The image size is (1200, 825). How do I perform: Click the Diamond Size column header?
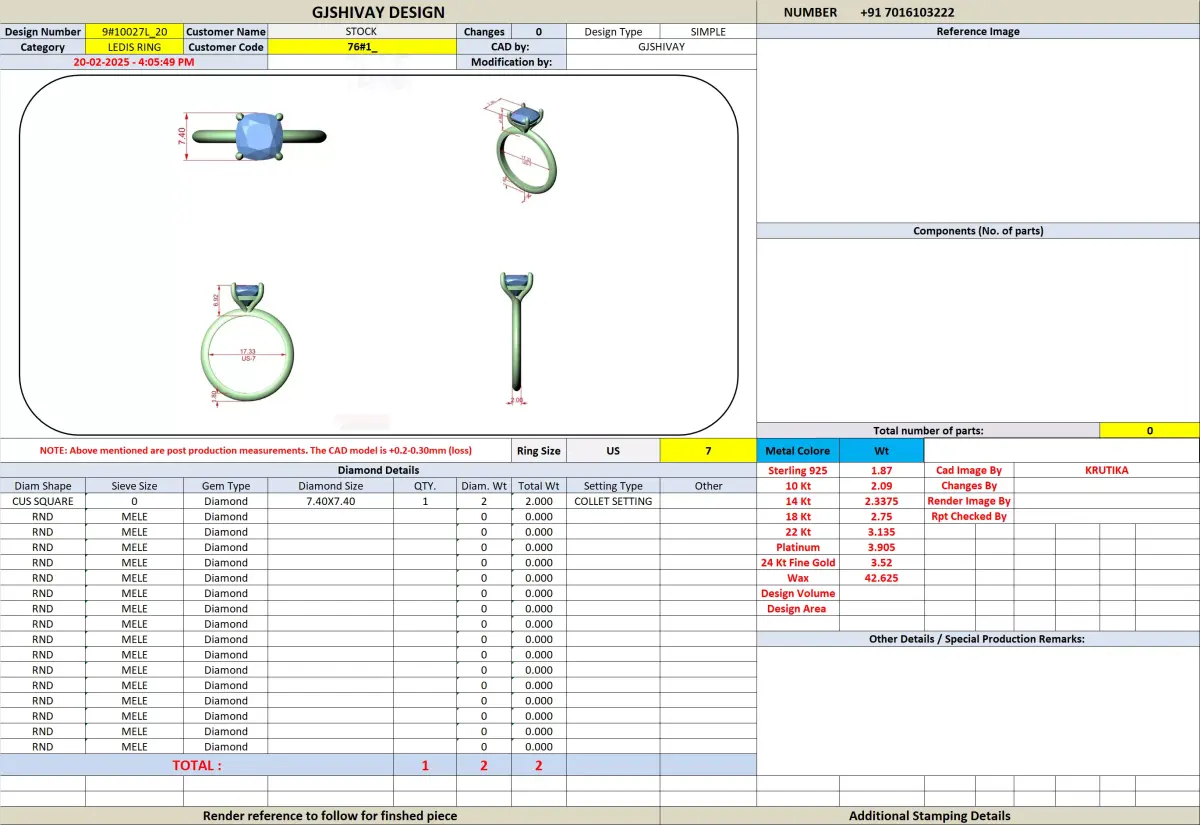(x=331, y=486)
